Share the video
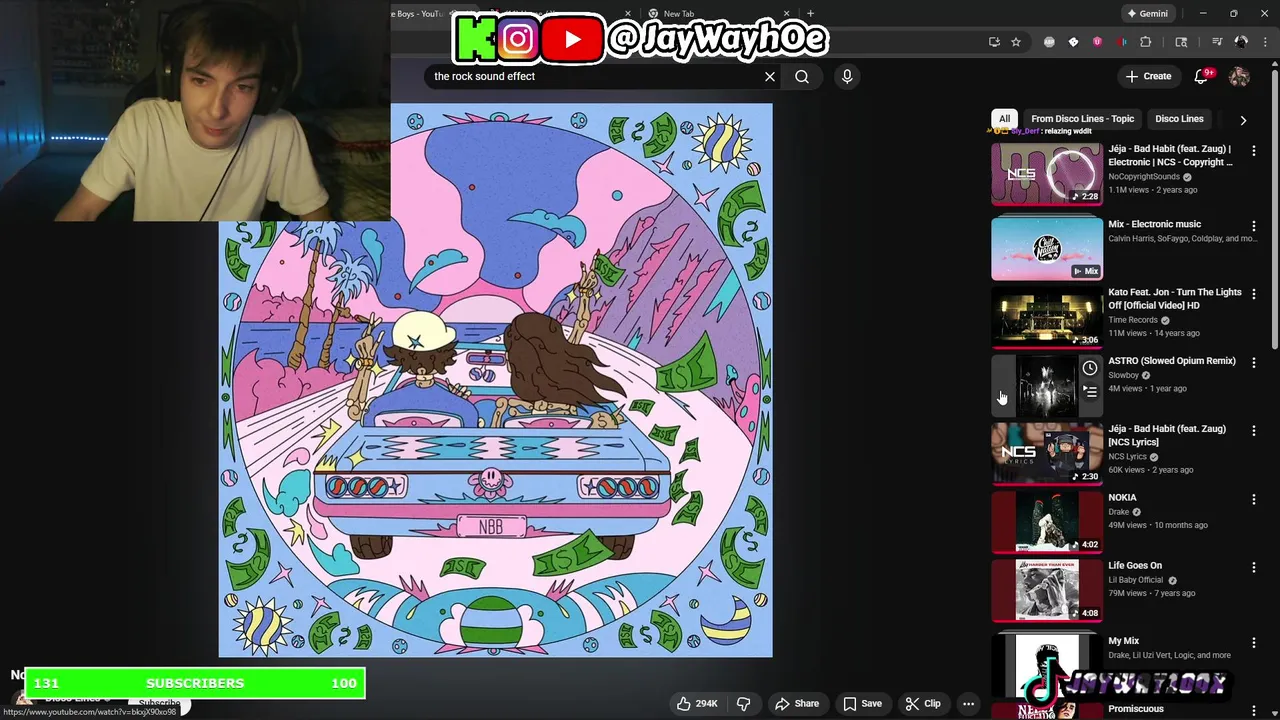Viewport: 1280px width, 720px height. pos(797,703)
